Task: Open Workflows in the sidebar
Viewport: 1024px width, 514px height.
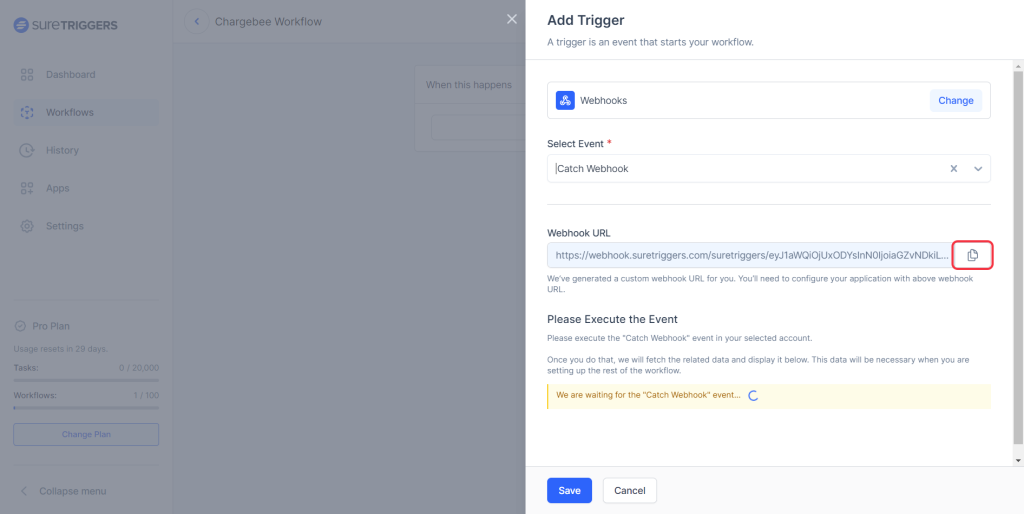Action: [x=86, y=112]
